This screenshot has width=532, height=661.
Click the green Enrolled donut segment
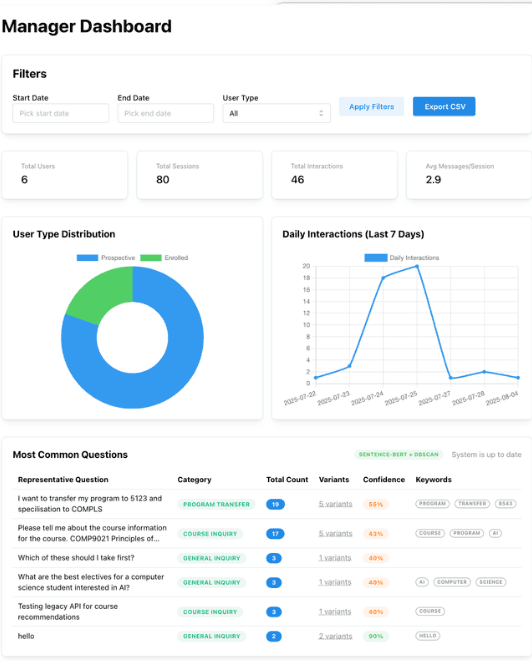coord(104,293)
